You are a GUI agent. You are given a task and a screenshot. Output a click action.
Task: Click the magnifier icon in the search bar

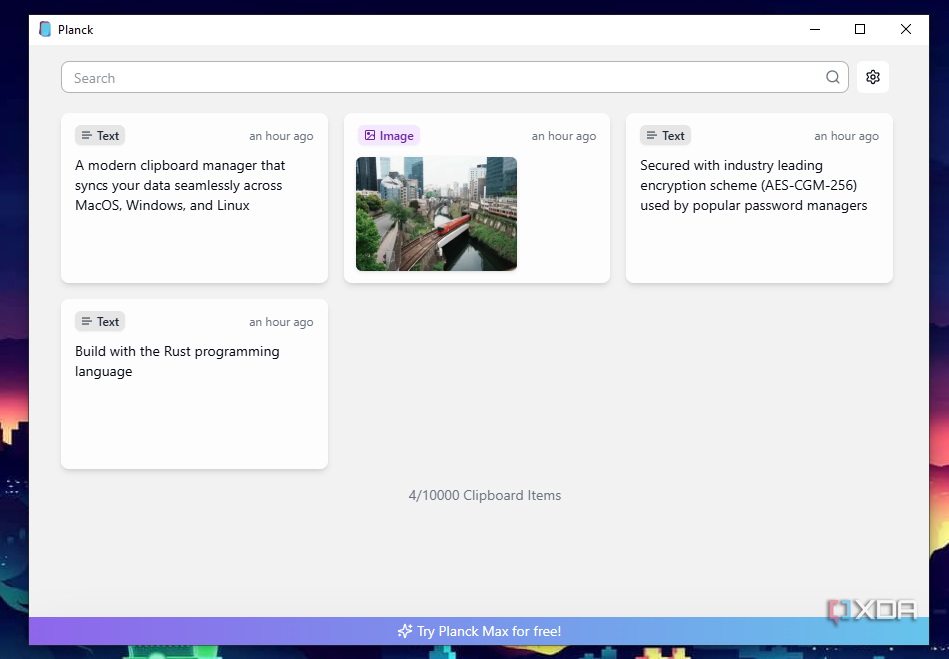[833, 77]
